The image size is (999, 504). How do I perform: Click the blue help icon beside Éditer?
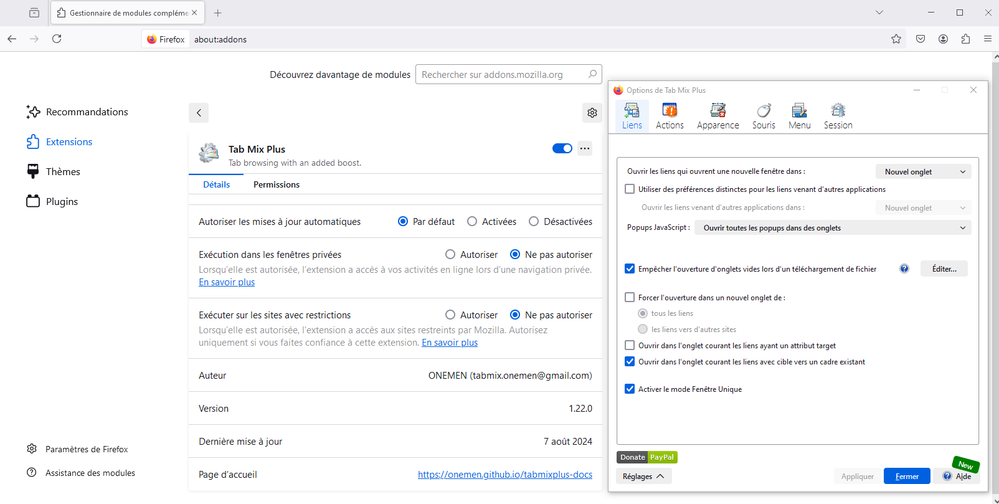(x=903, y=269)
